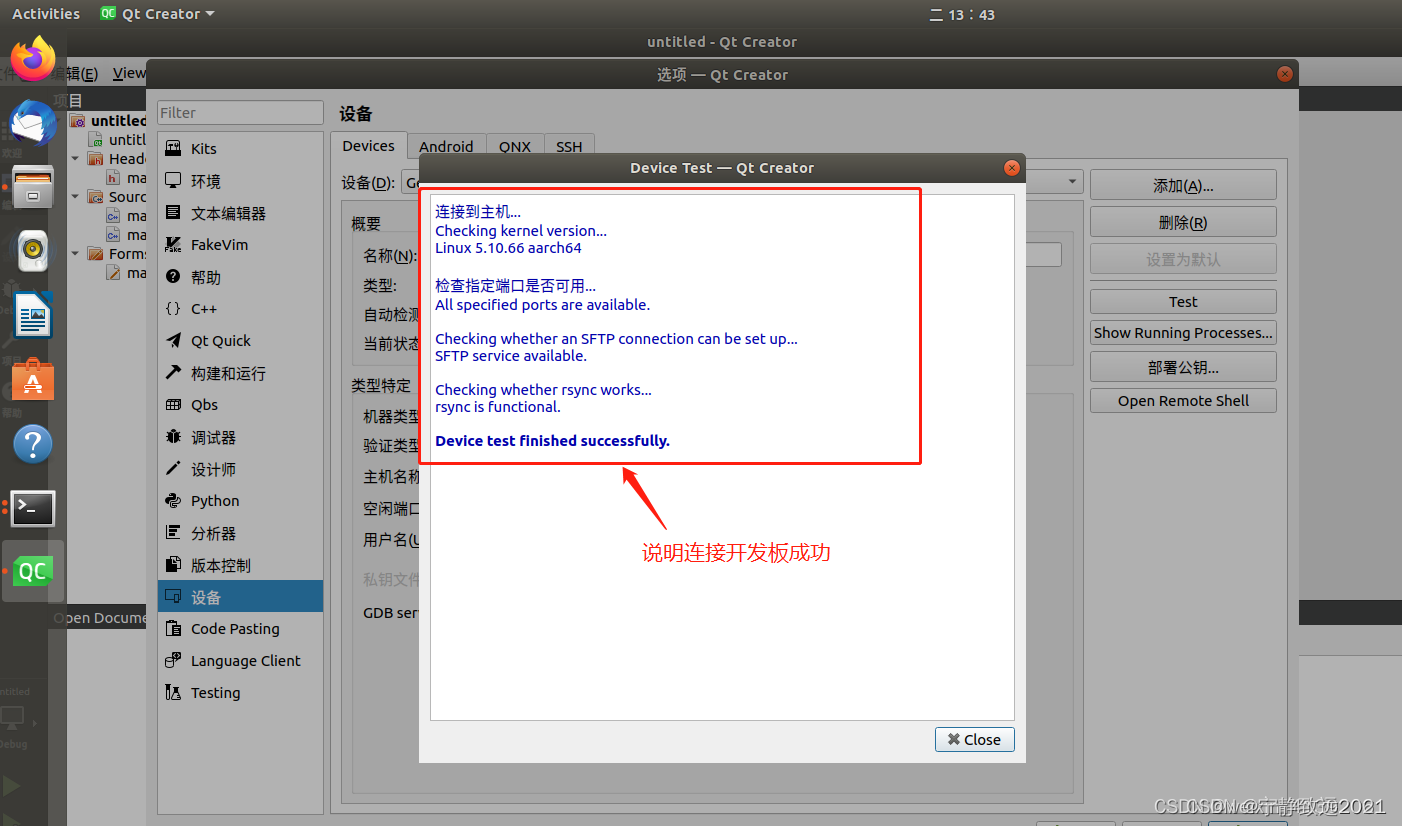Open Python settings category

240,501
